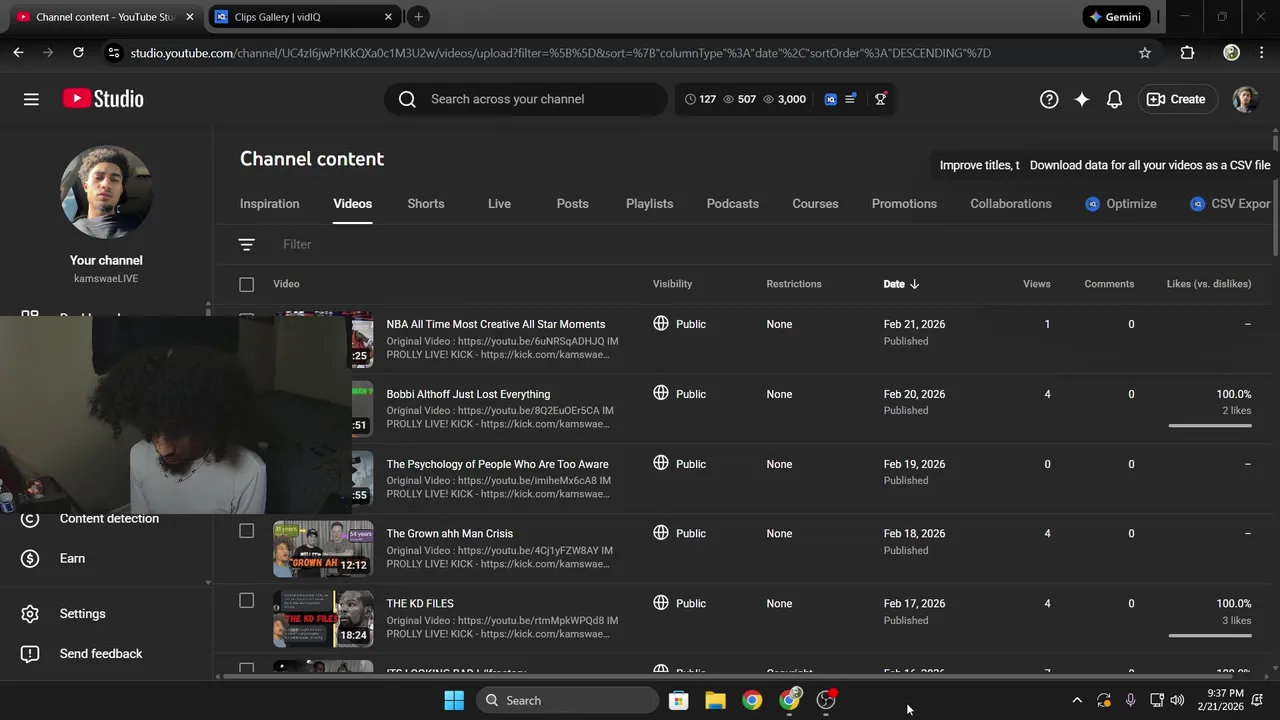Bookmark this page with star icon
Viewport: 1280px width, 720px height.
tap(1145, 53)
